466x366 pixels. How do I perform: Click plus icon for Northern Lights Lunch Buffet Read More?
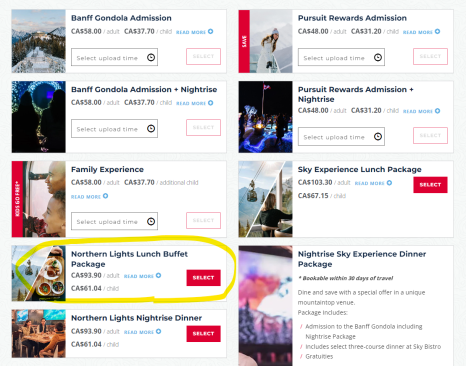click(x=159, y=275)
